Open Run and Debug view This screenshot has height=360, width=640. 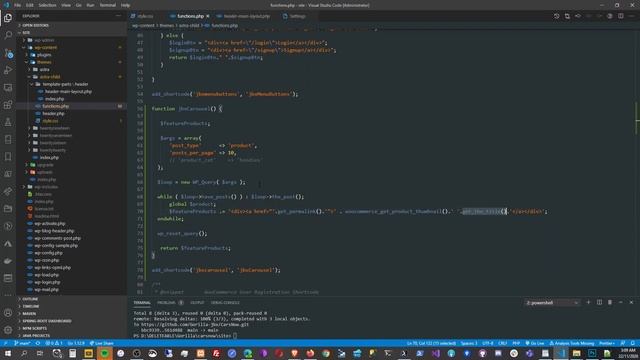pos(8,70)
